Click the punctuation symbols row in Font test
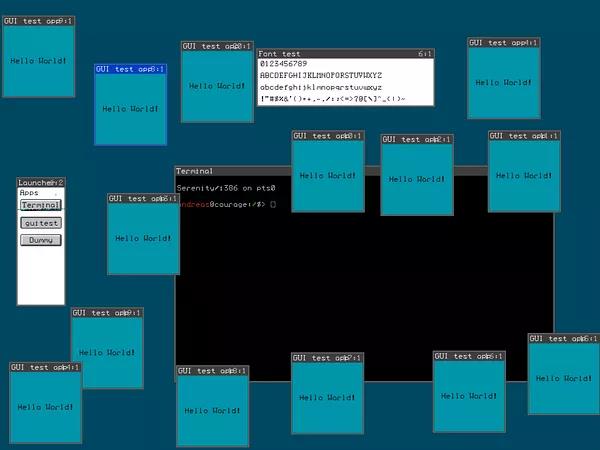This screenshot has width=600, height=450. (332, 99)
